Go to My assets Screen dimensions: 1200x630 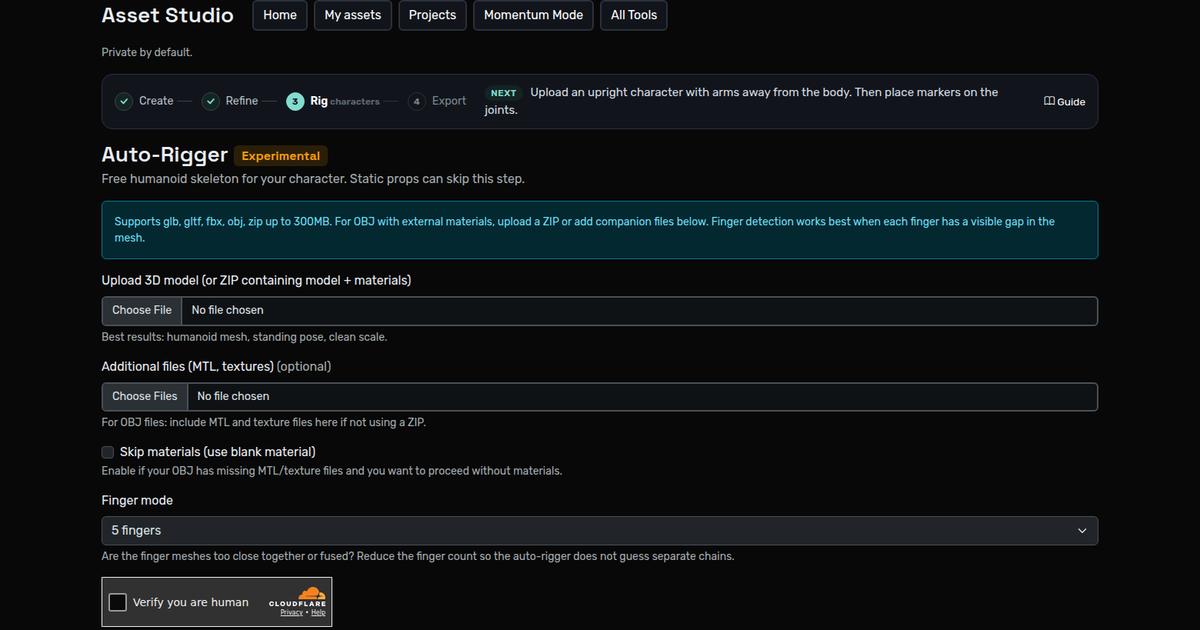(x=353, y=16)
